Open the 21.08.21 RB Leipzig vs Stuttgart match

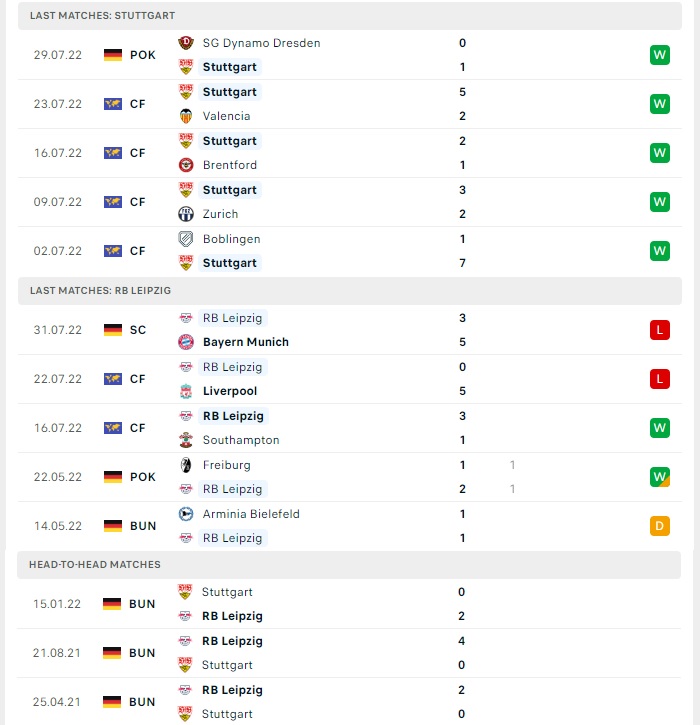[349, 653]
